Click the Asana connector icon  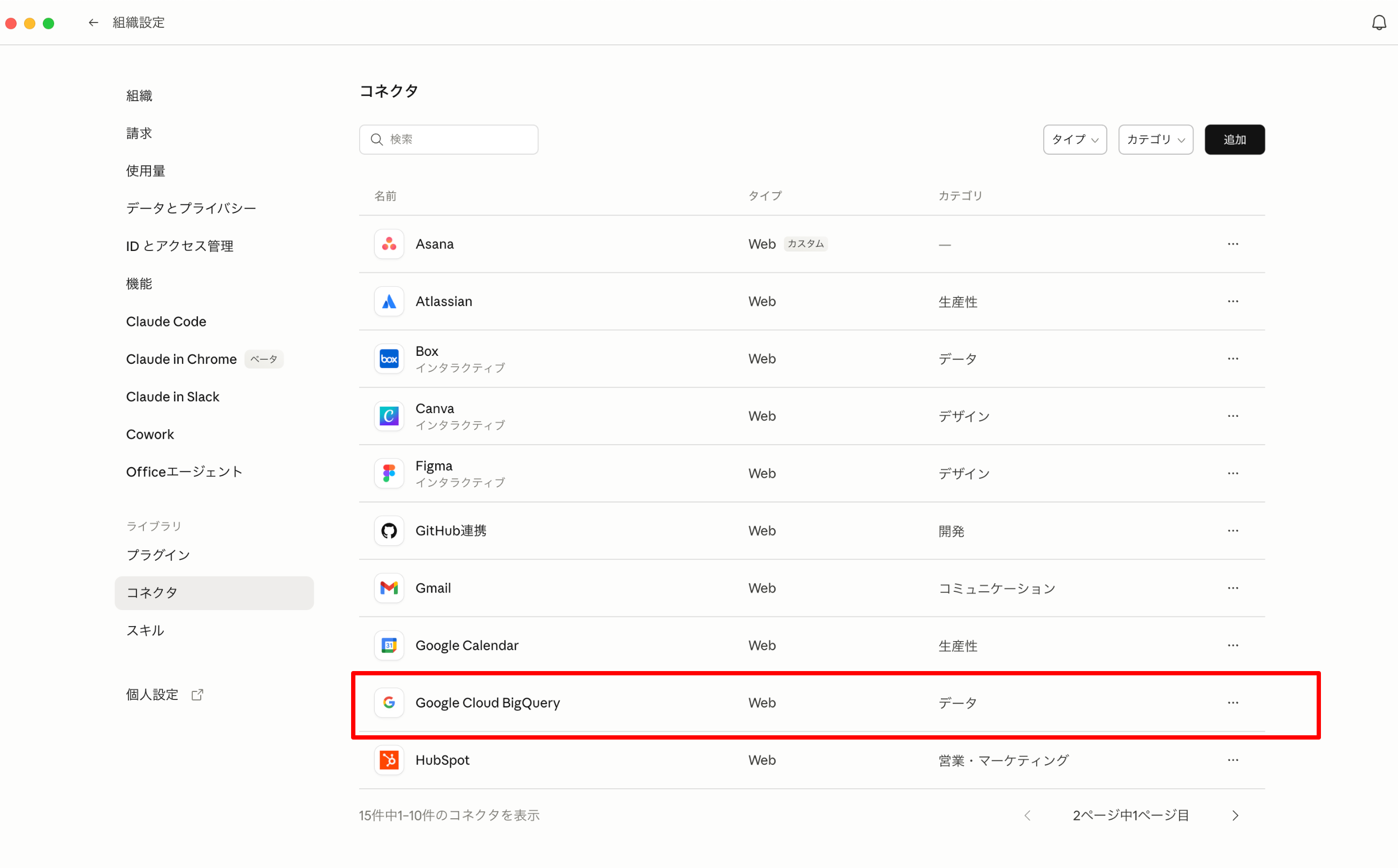(389, 244)
